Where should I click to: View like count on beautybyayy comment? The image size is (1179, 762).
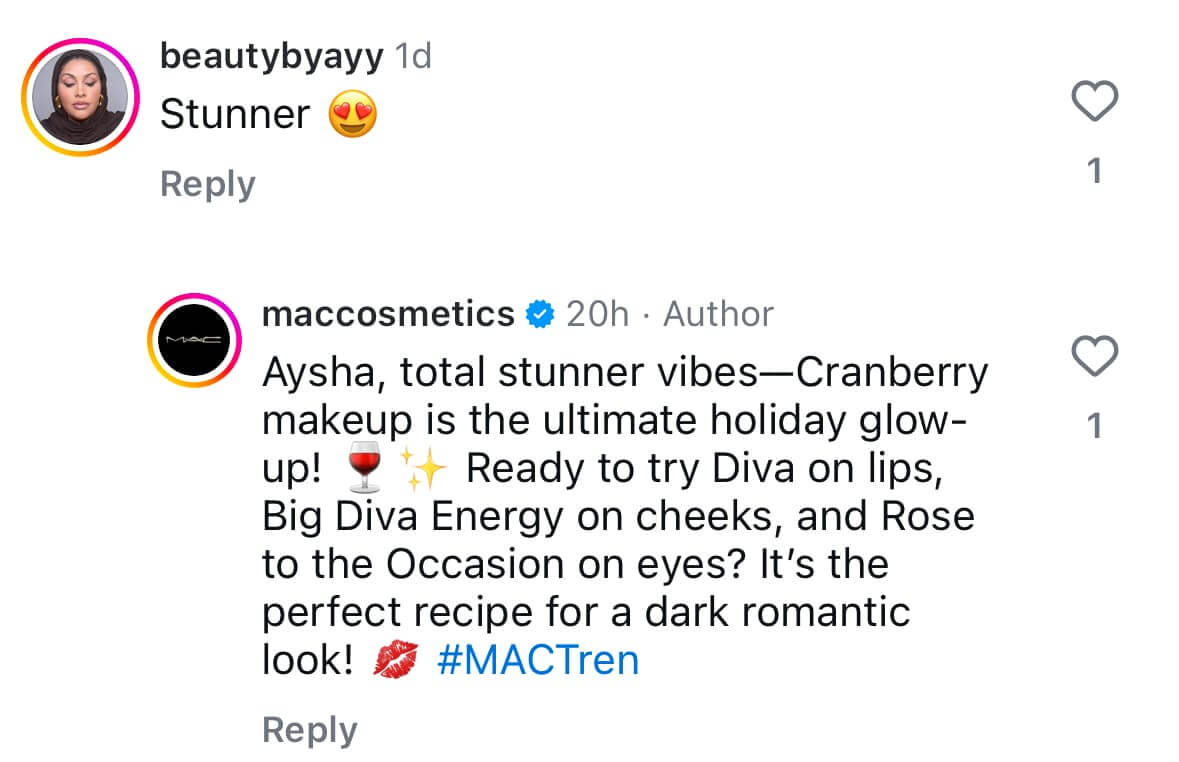coord(1094,172)
